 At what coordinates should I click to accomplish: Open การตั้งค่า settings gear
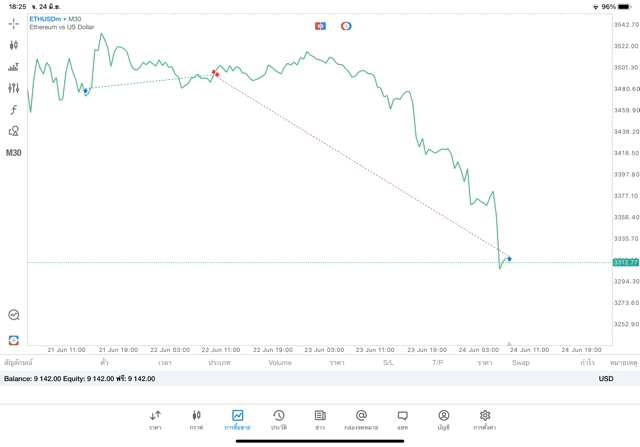pos(485,419)
